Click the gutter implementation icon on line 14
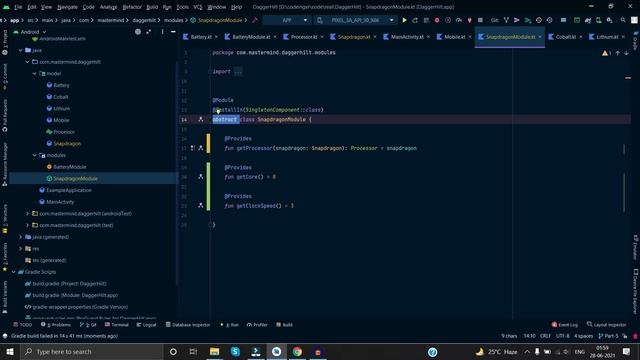Screen dimensions: 640x360 tap(200, 119)
